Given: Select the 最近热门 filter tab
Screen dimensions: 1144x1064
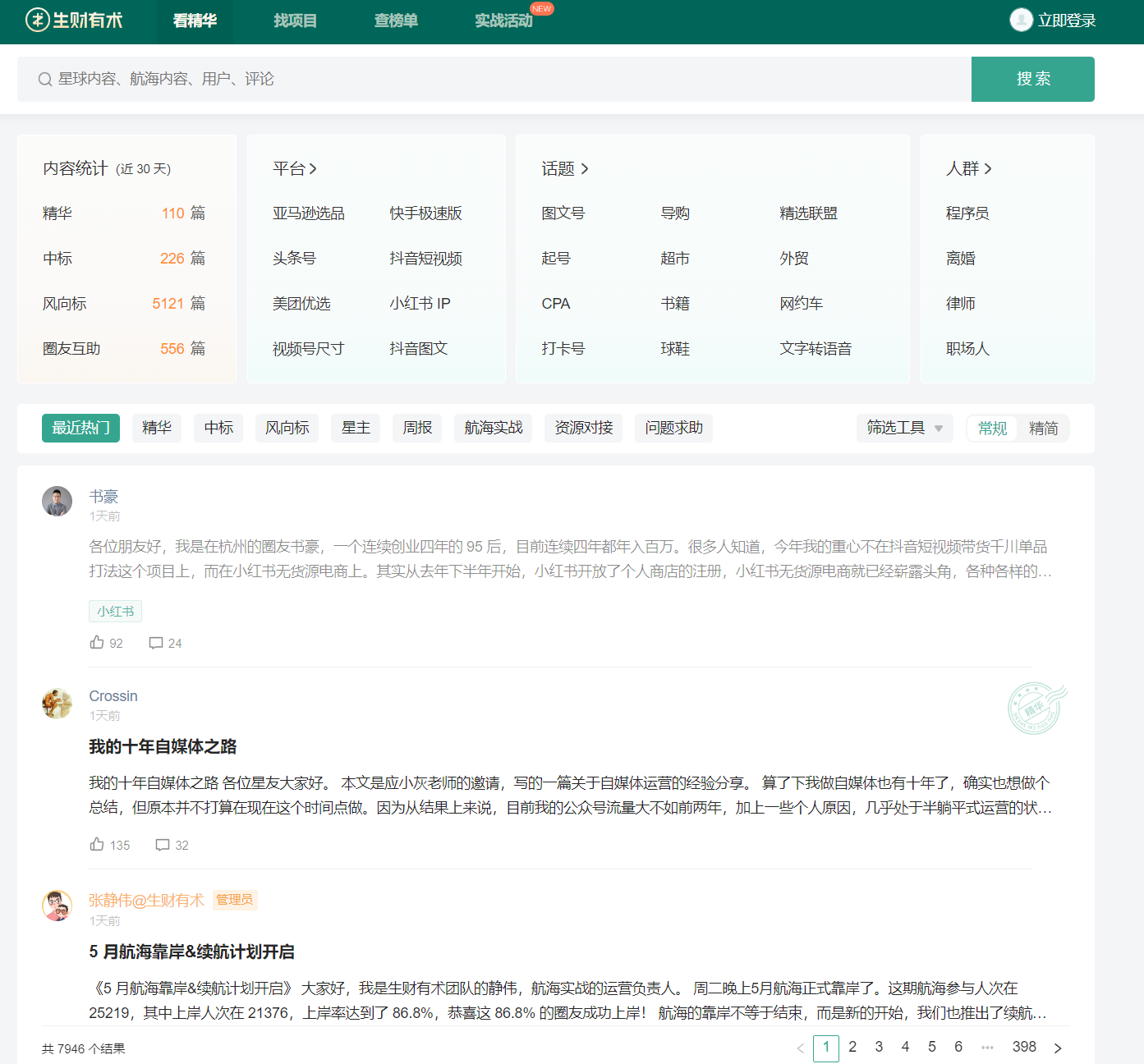Looking at the screenshot, I should coord(80,428).
